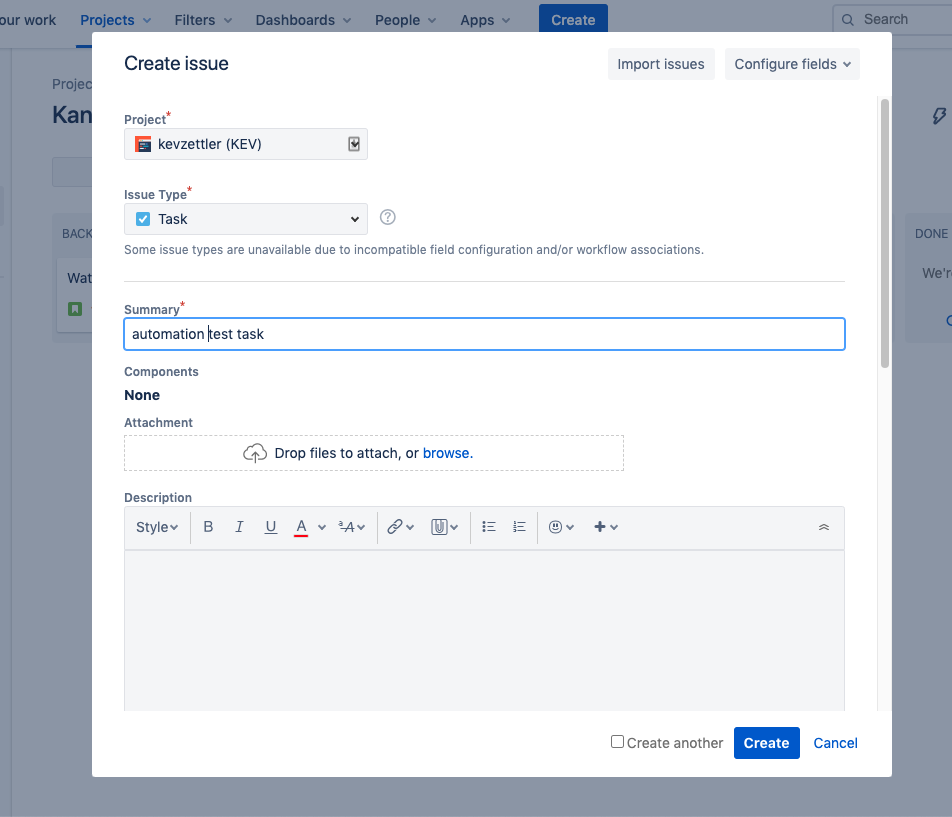Viewport: 952px width, 817px height.
Task: Click the browse link to attach files
Action: [446, 452]
